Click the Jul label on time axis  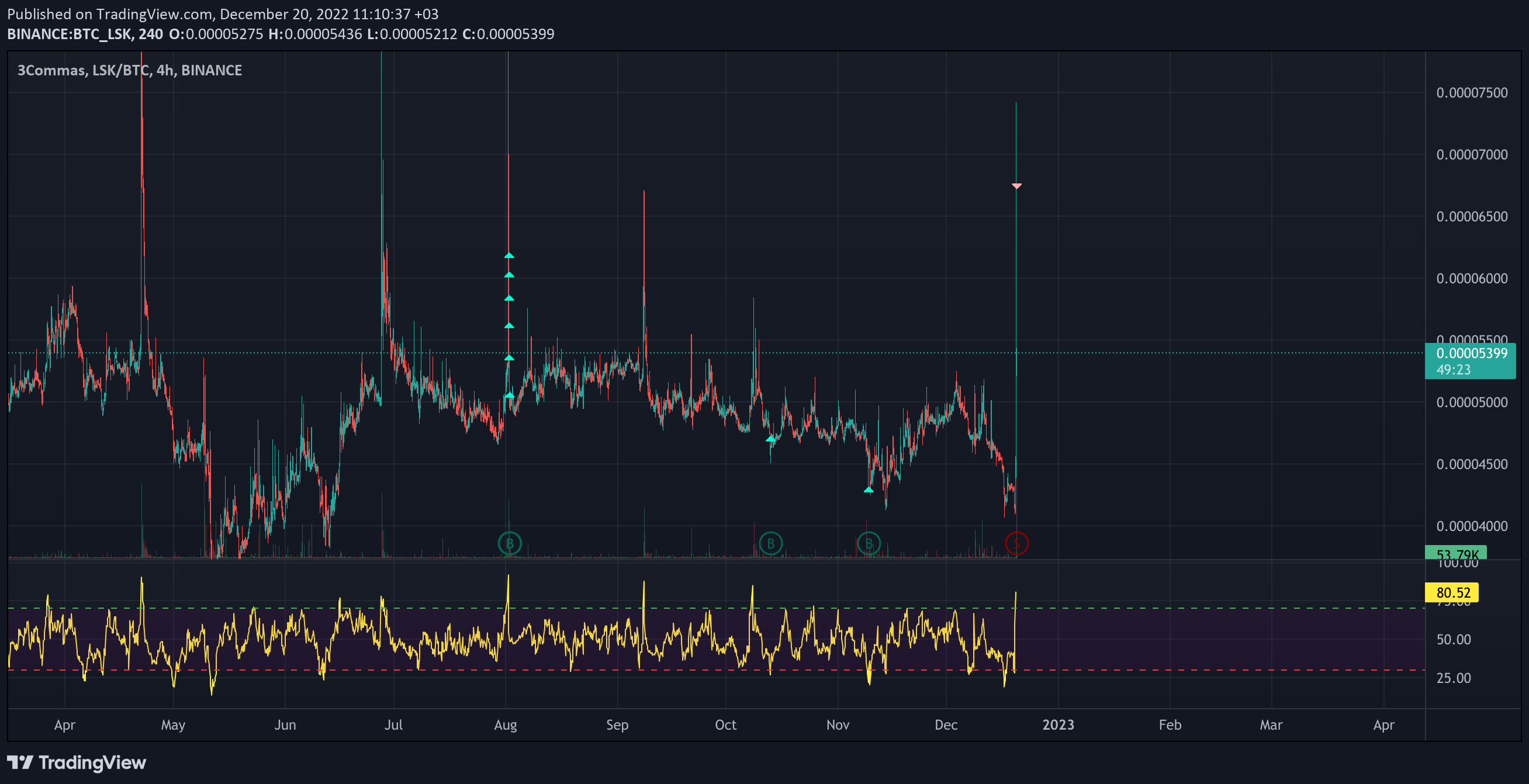[393, 724]
